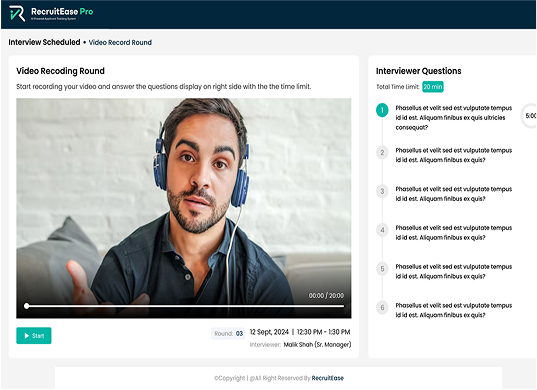The image size is (537, 390).
Task: Click the video preview of the candidate
Action: [x=184, y=208]
